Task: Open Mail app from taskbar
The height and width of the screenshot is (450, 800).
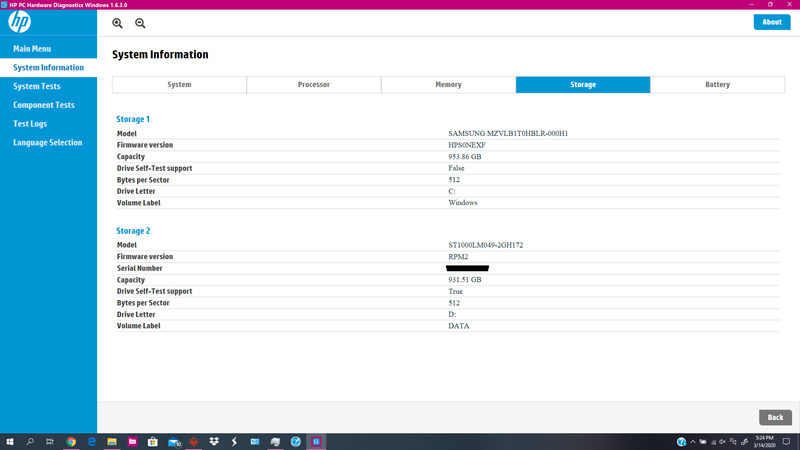Action: [174, 442]
